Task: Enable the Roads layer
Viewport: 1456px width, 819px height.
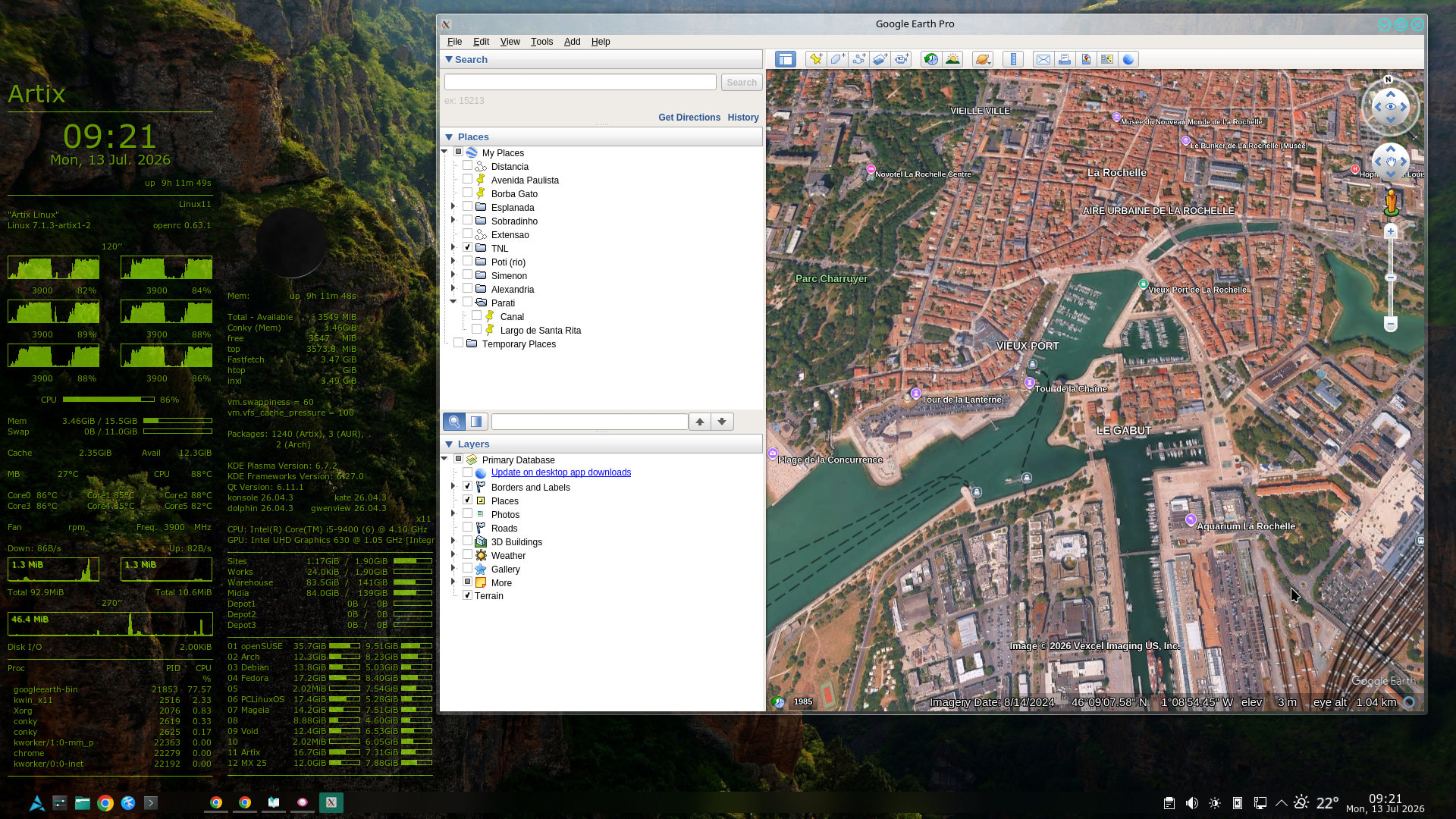Action: [x=467, y=528]
